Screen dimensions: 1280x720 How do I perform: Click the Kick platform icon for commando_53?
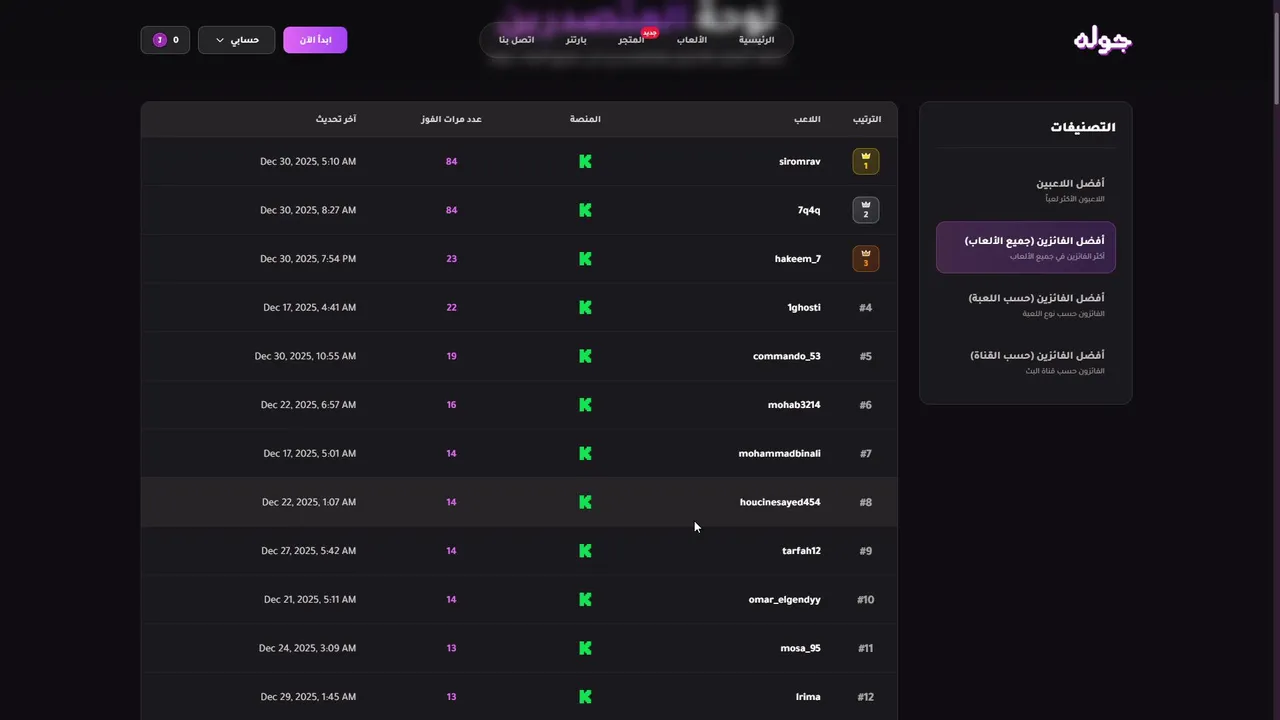[x=585, y=356]
